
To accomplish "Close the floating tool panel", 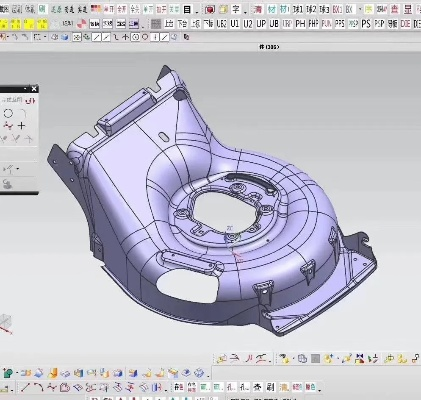I will pyautogui.click(x=34, y=89).
